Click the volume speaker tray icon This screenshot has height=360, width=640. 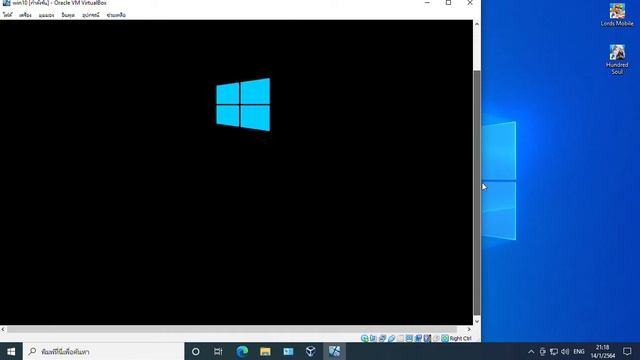point(565,351)
